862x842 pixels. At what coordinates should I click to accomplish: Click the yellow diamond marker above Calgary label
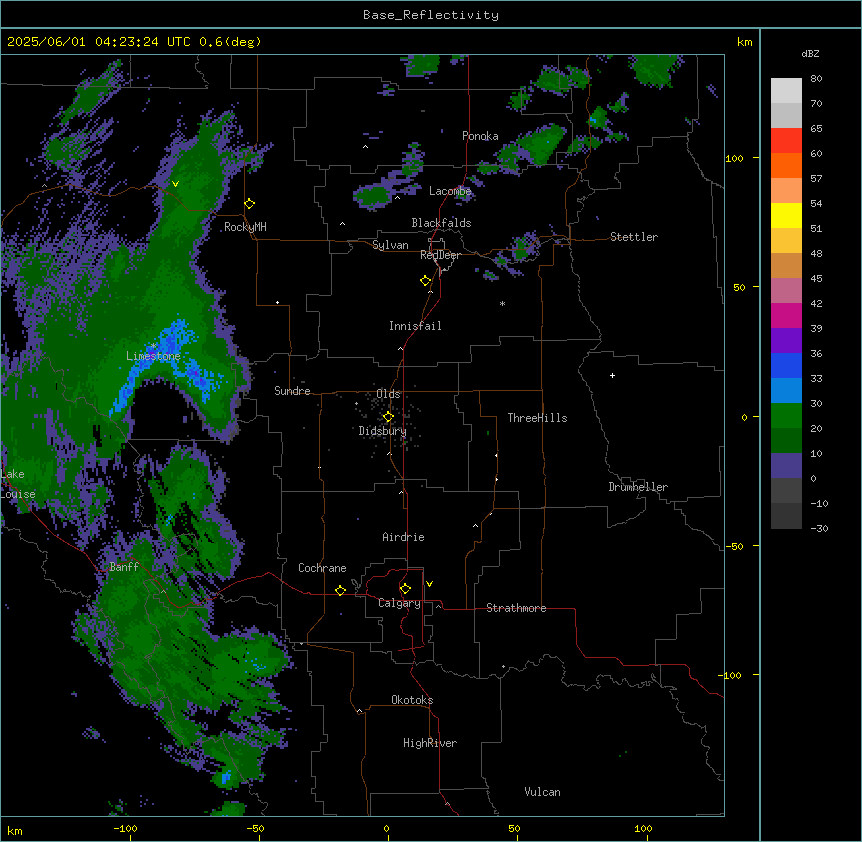[405, 589]
